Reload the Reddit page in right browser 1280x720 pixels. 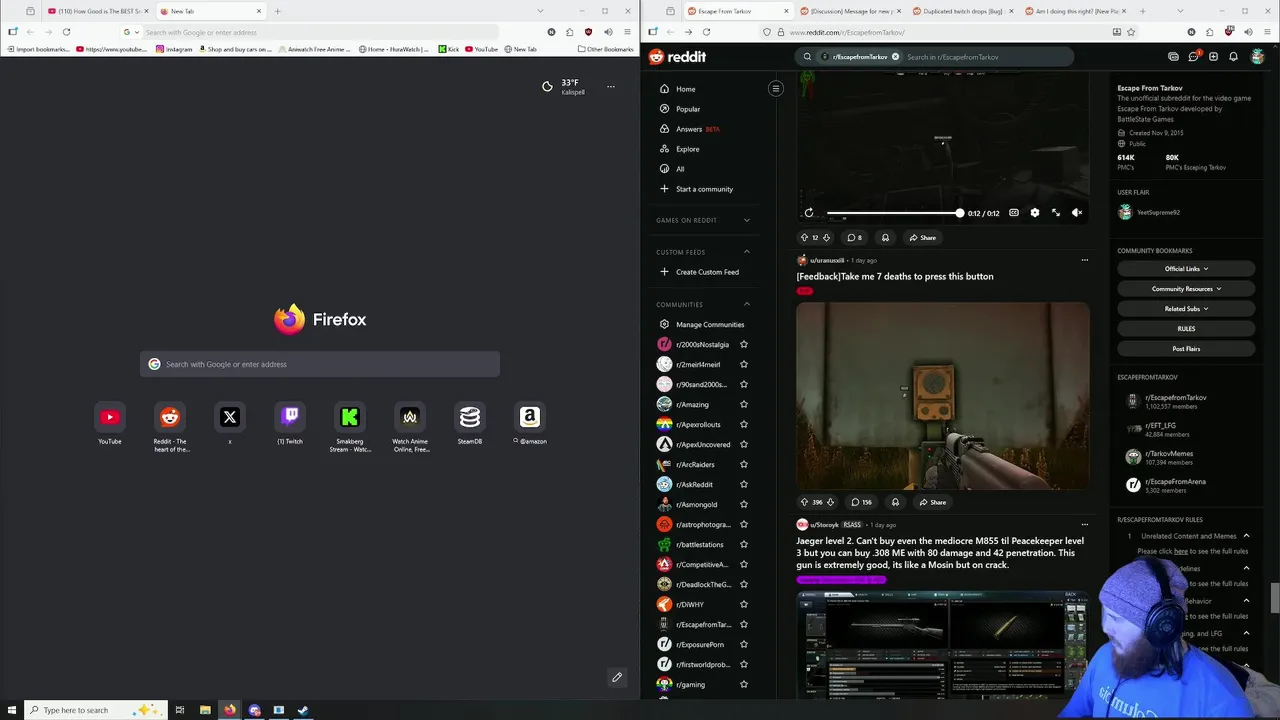[x=706, y=32]
